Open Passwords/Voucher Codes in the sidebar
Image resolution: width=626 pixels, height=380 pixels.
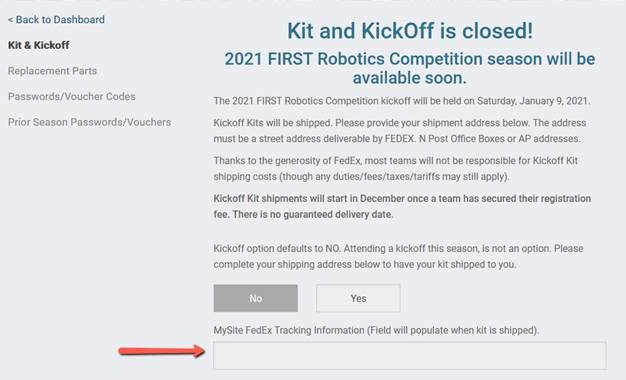click(72, 96)
